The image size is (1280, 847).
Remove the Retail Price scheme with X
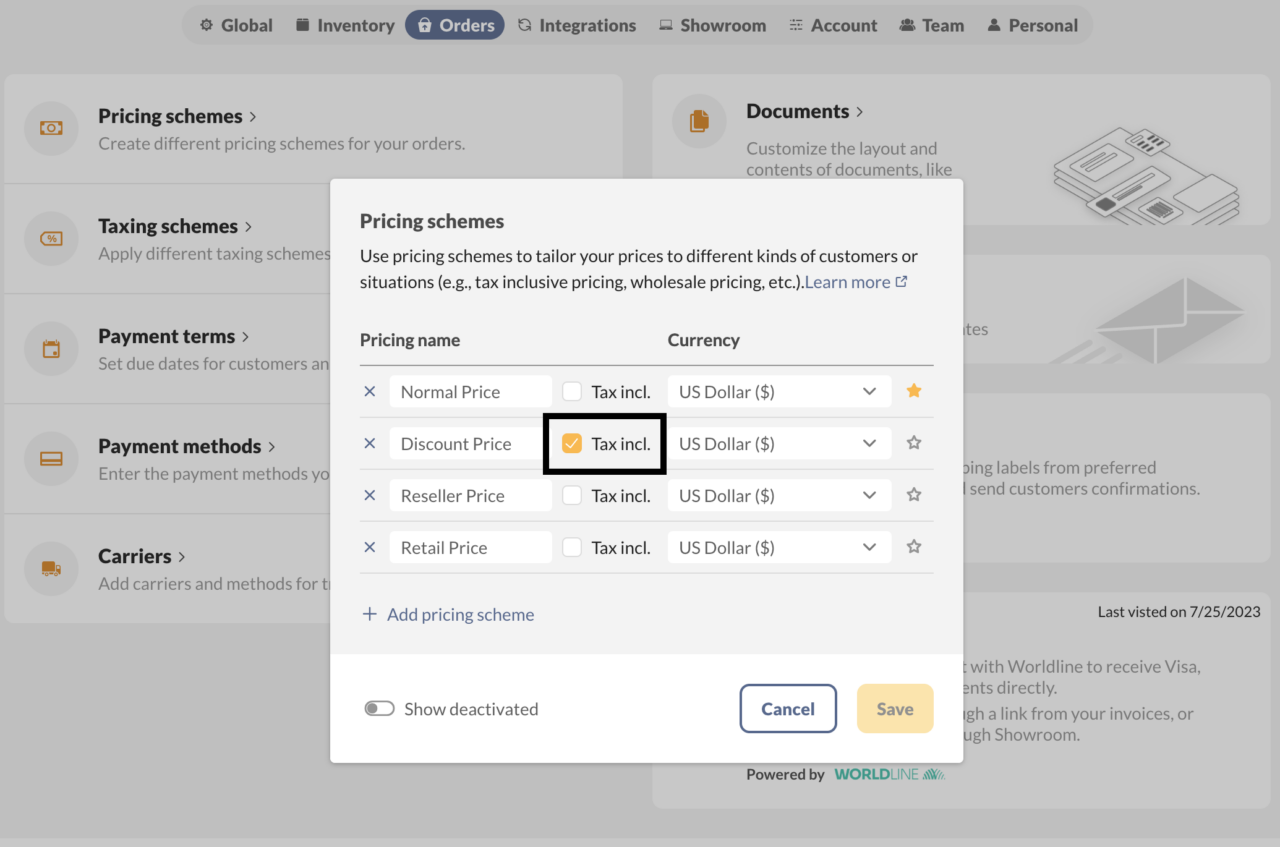point(370,548)
